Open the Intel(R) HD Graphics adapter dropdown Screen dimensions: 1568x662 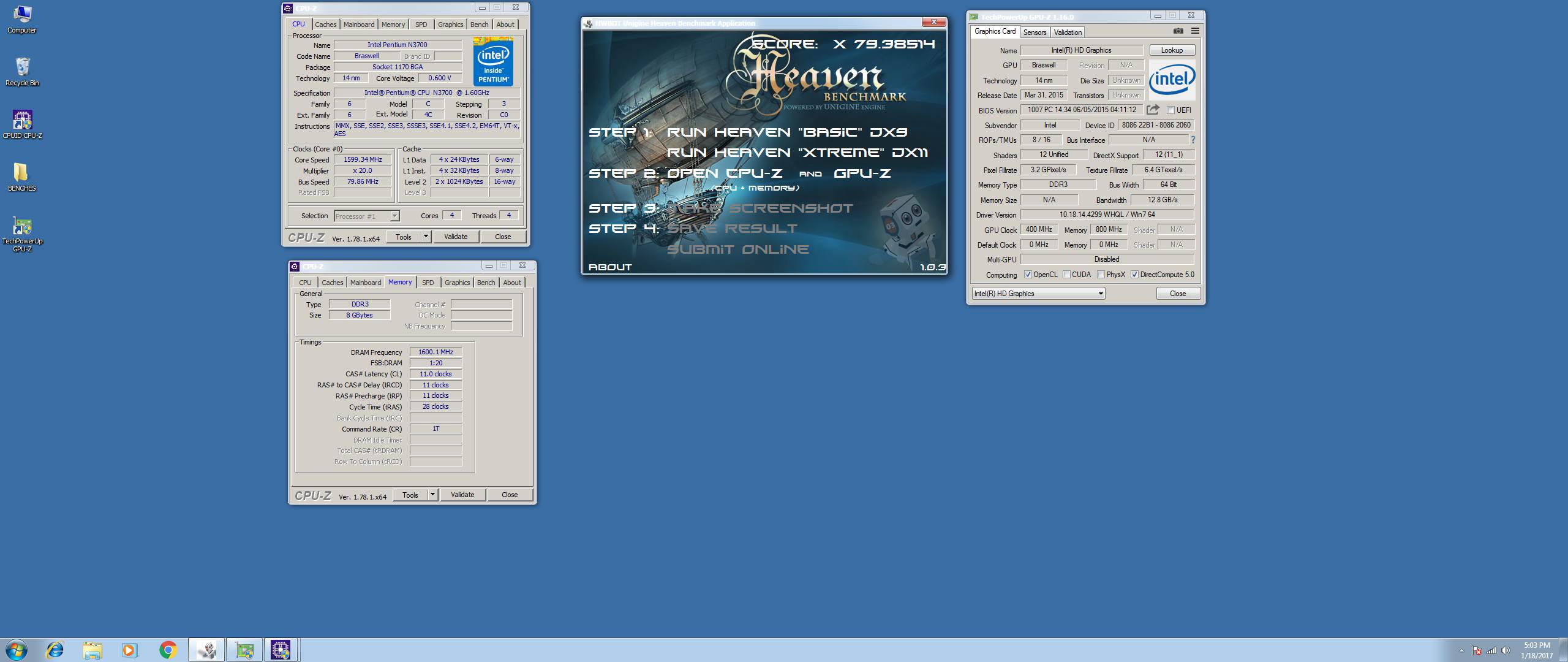tap(1038, 294)
